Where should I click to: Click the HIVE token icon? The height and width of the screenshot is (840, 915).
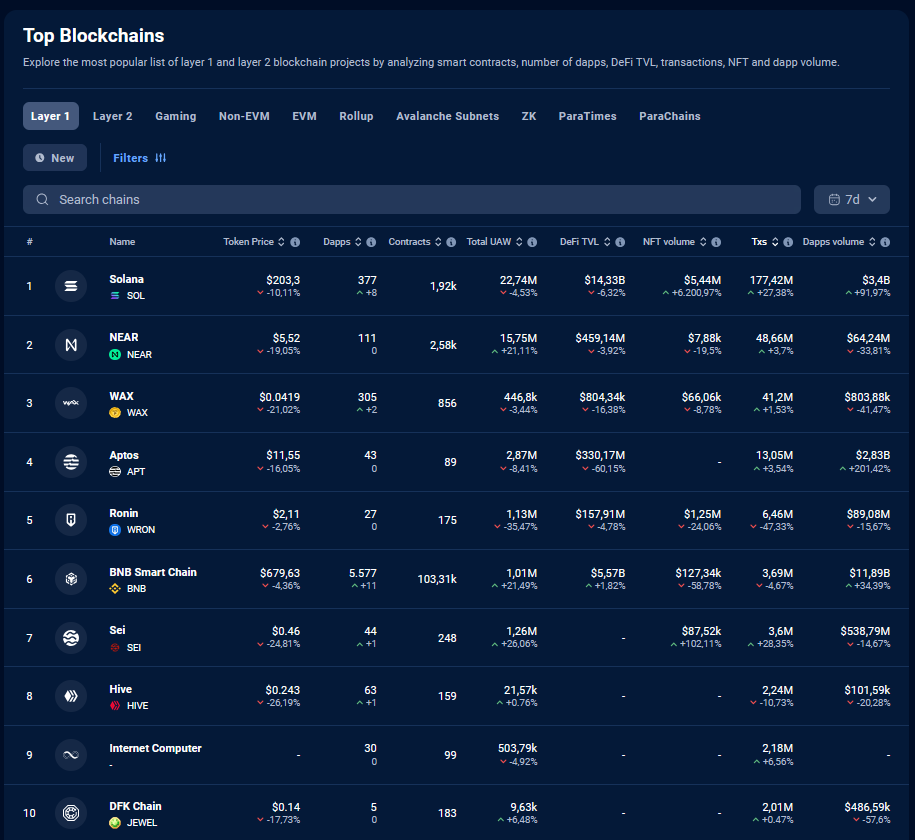115,706
